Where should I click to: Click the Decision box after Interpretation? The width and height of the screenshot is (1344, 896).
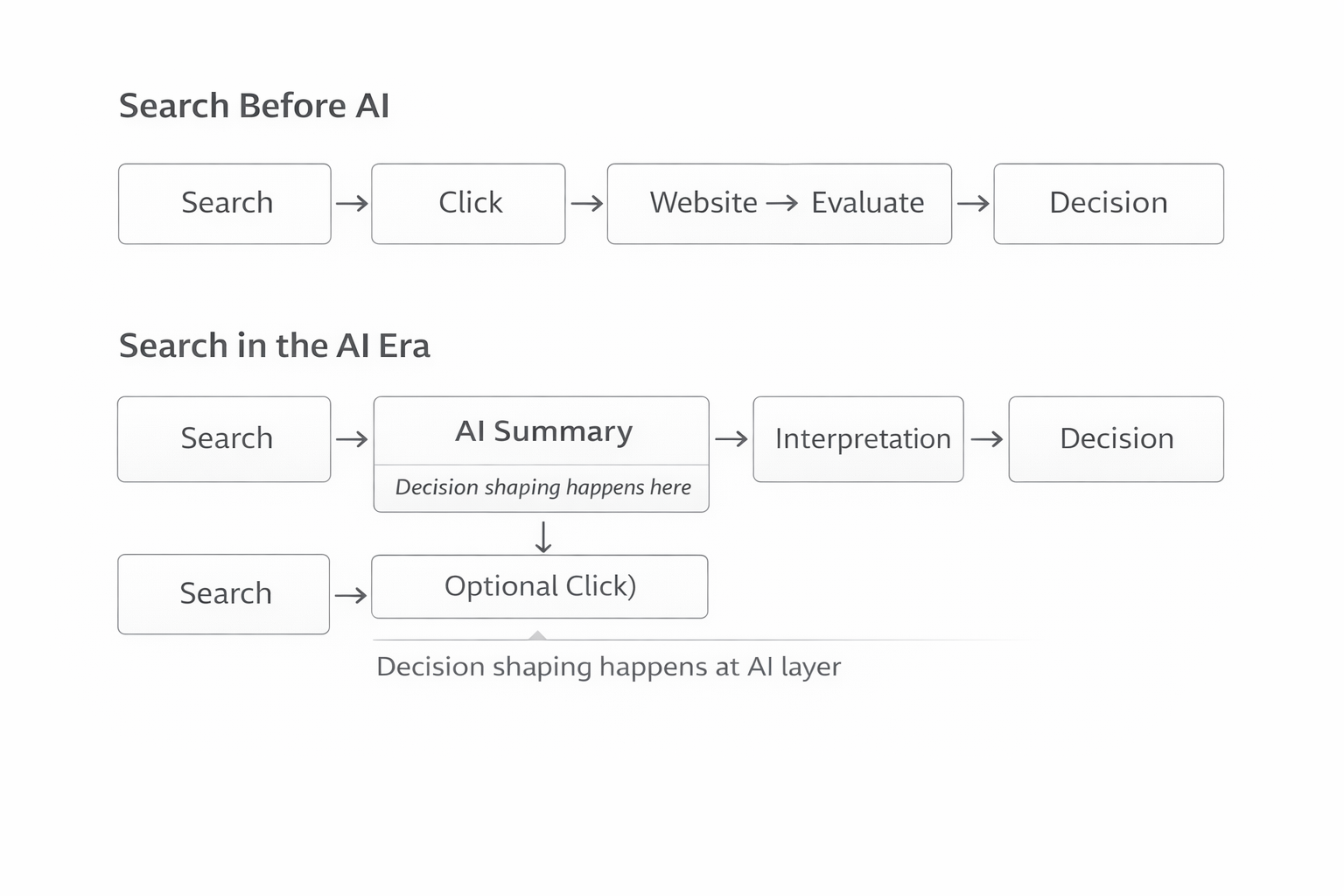(1116, 439)
